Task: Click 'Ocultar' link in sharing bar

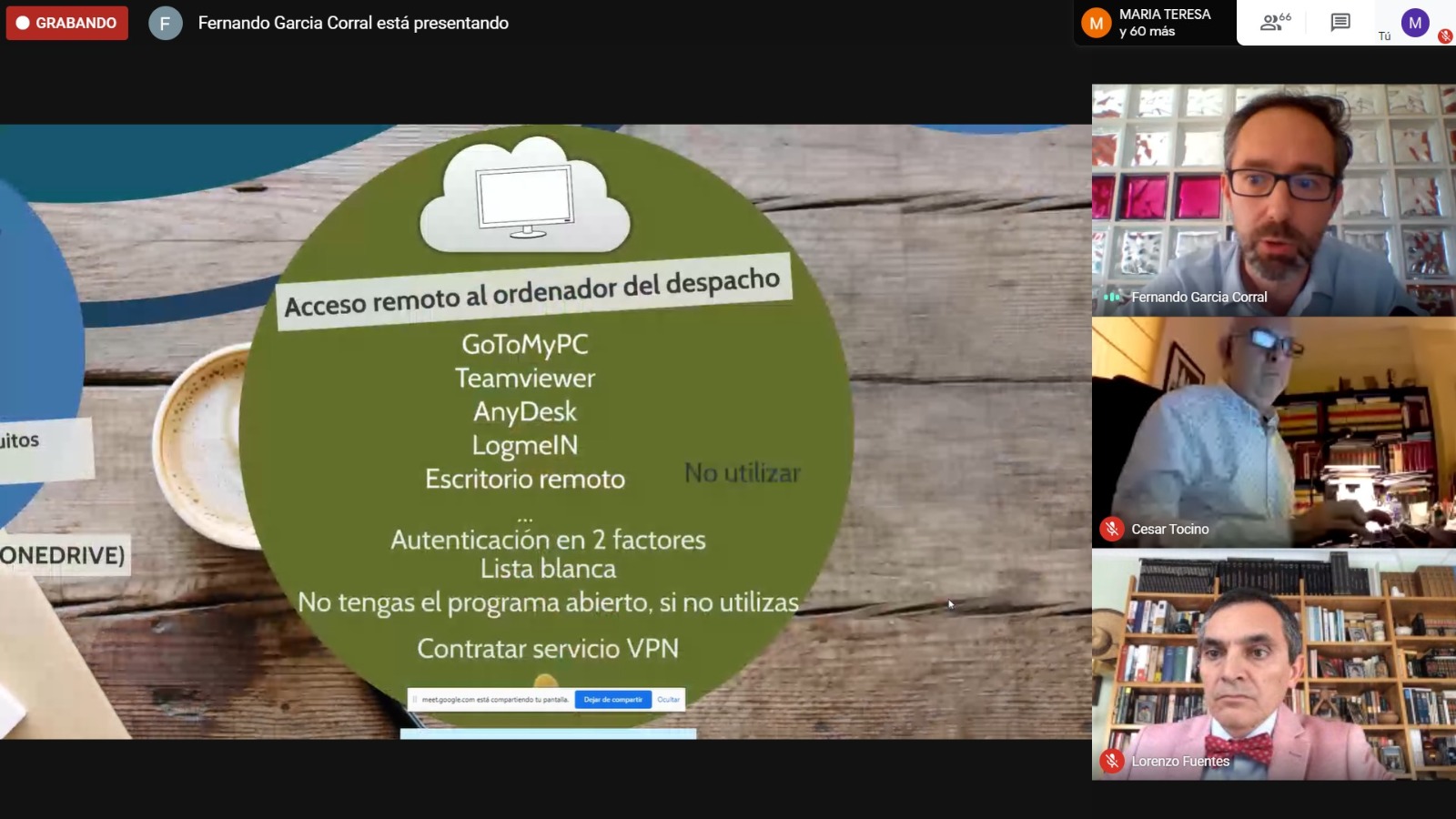Action: pyautogui.click(x=669, y=700)
